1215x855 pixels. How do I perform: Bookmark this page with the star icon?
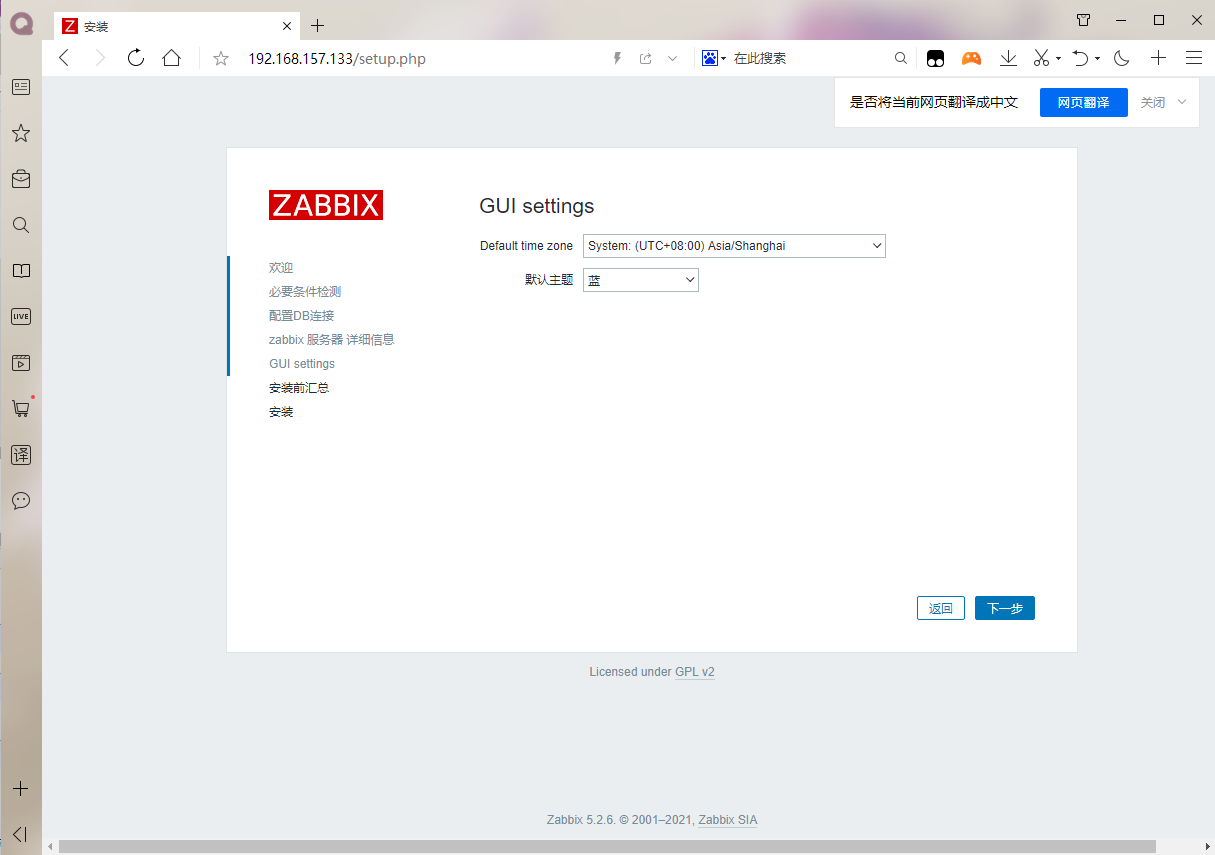click(221, 59)
